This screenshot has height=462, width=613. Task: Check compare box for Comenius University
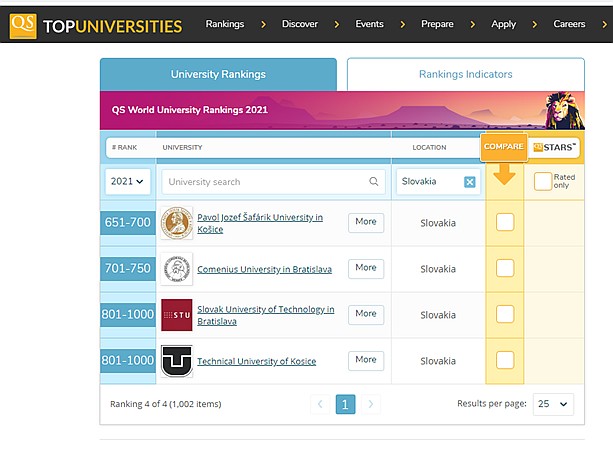point(505,268)
